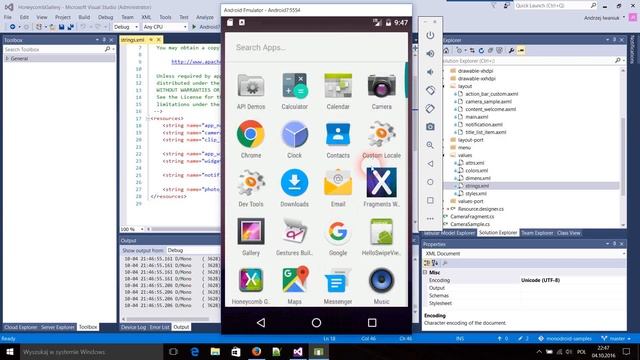Open the Gallery app
The height and width of the screenshot is (360, 640).
pos(251,237)
